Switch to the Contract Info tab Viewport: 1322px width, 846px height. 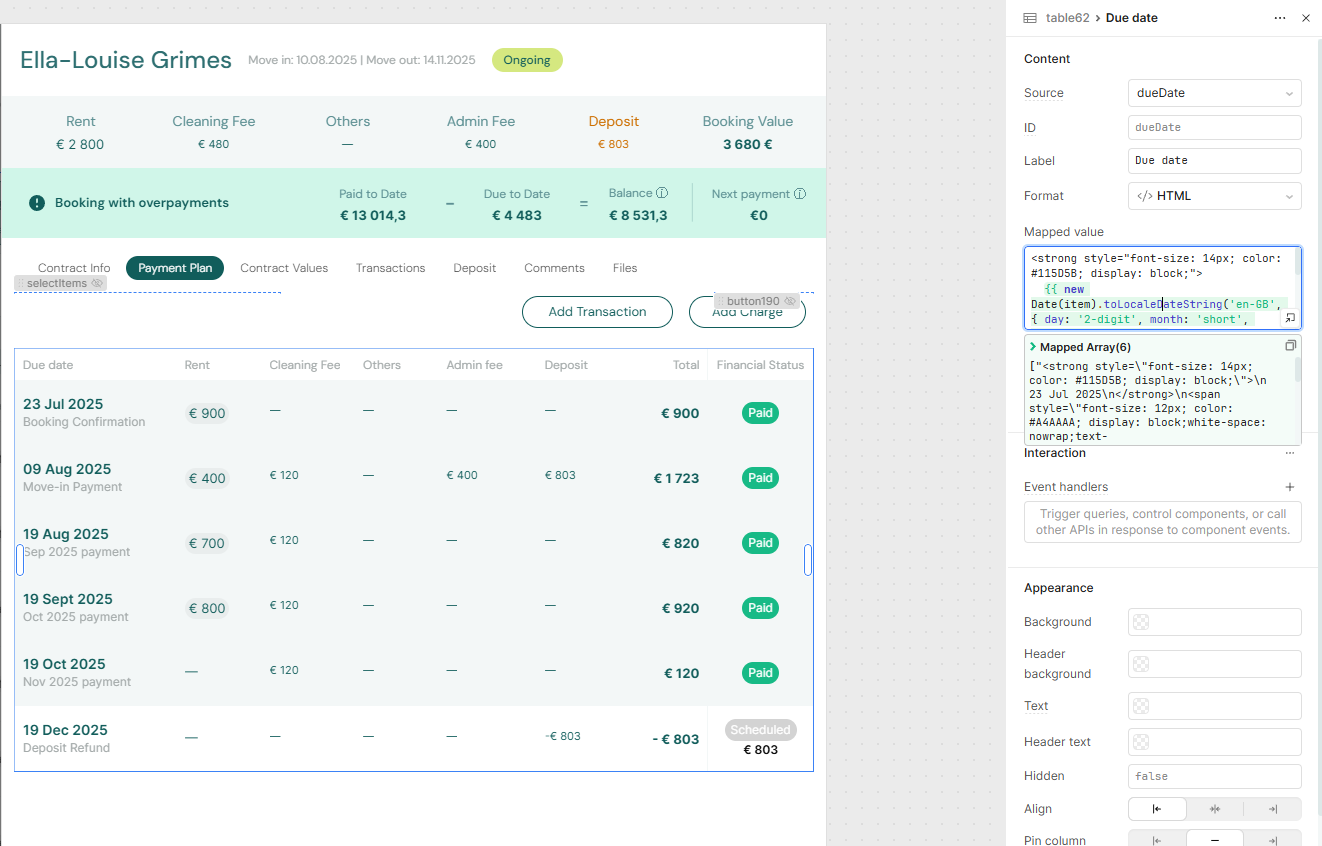point(73,267)
